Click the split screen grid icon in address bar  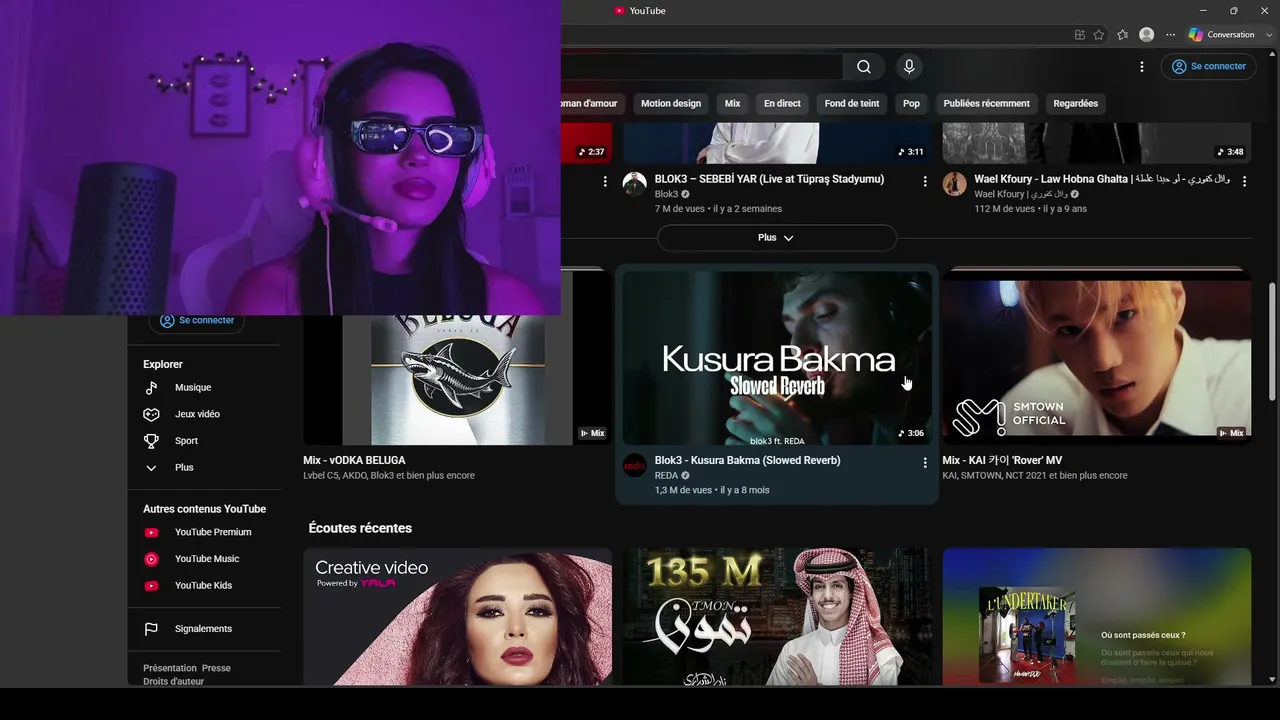(x=1080, y=34)
